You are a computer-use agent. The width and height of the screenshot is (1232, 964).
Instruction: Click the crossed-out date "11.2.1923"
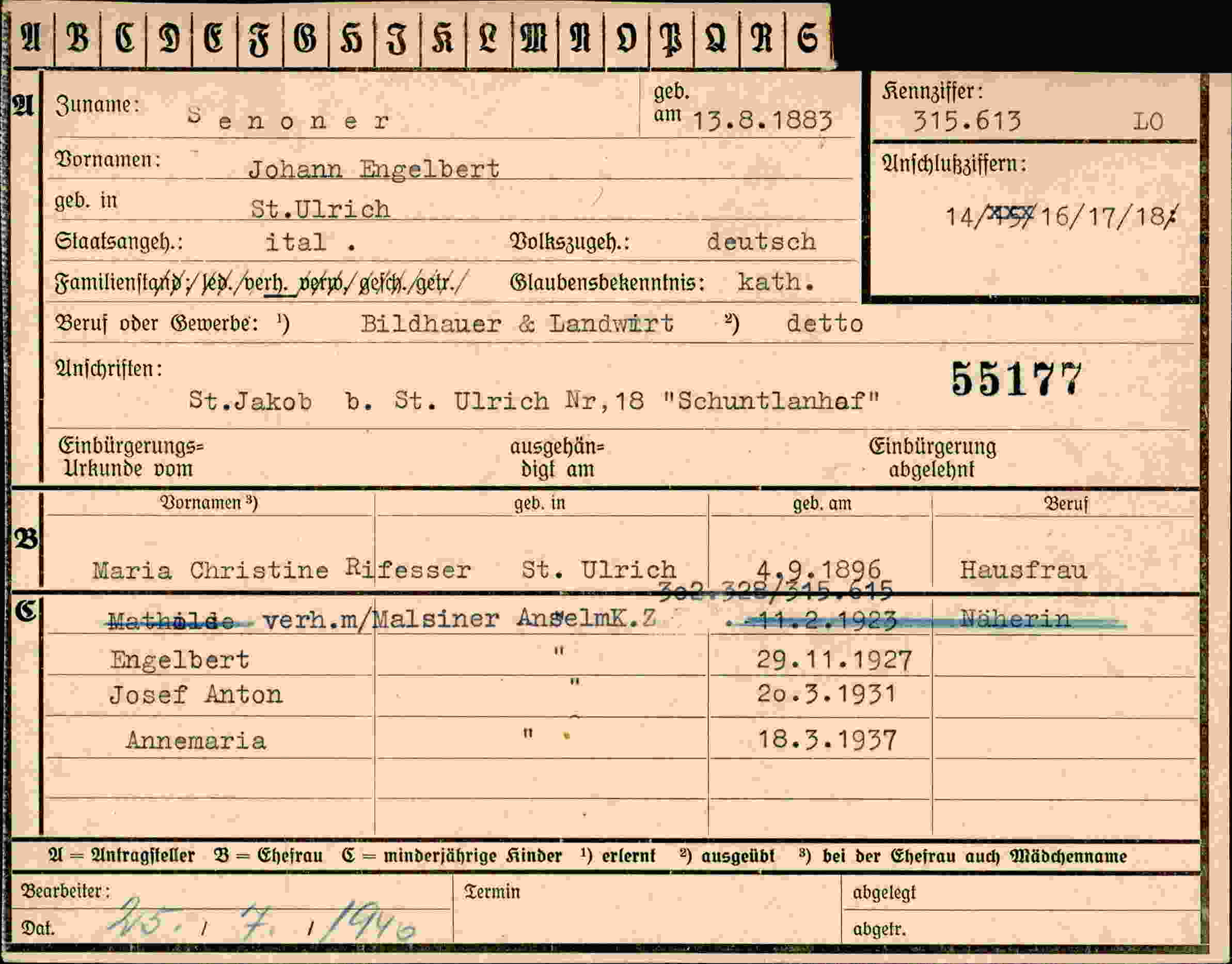point(827,620)
